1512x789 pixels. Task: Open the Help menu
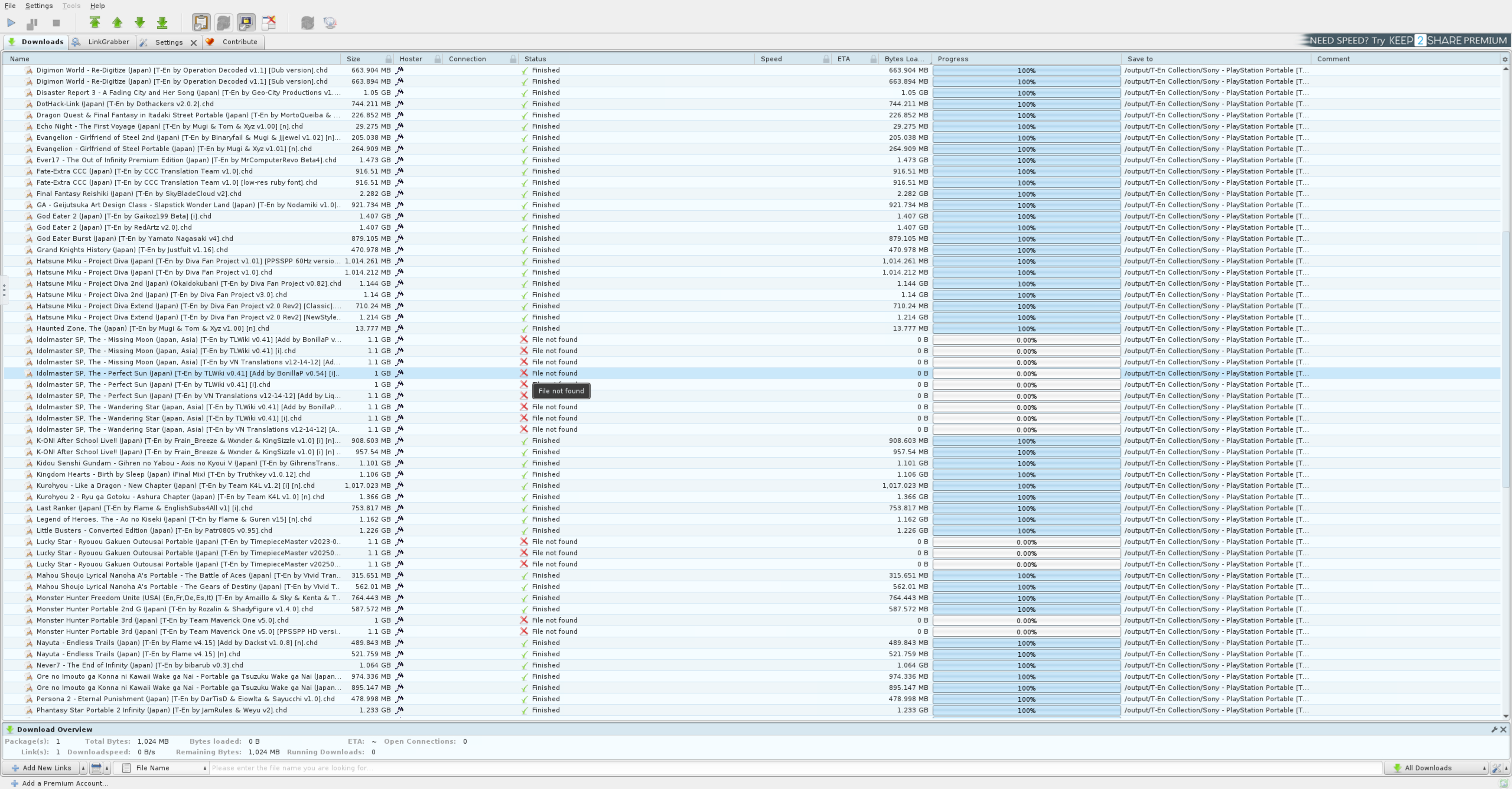[x=97, y=6]
